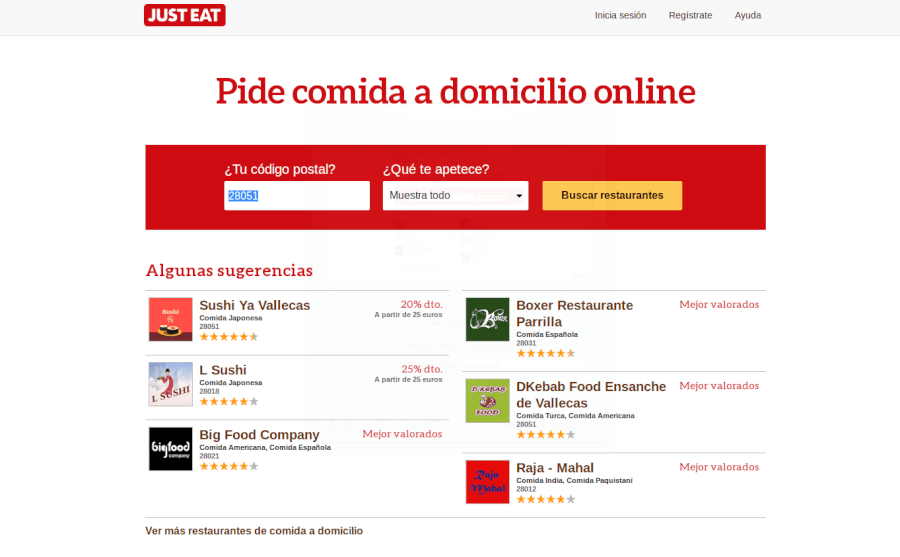Click Comida Japonesa under Sushi Ya Vallecas

tap(231, 318)
